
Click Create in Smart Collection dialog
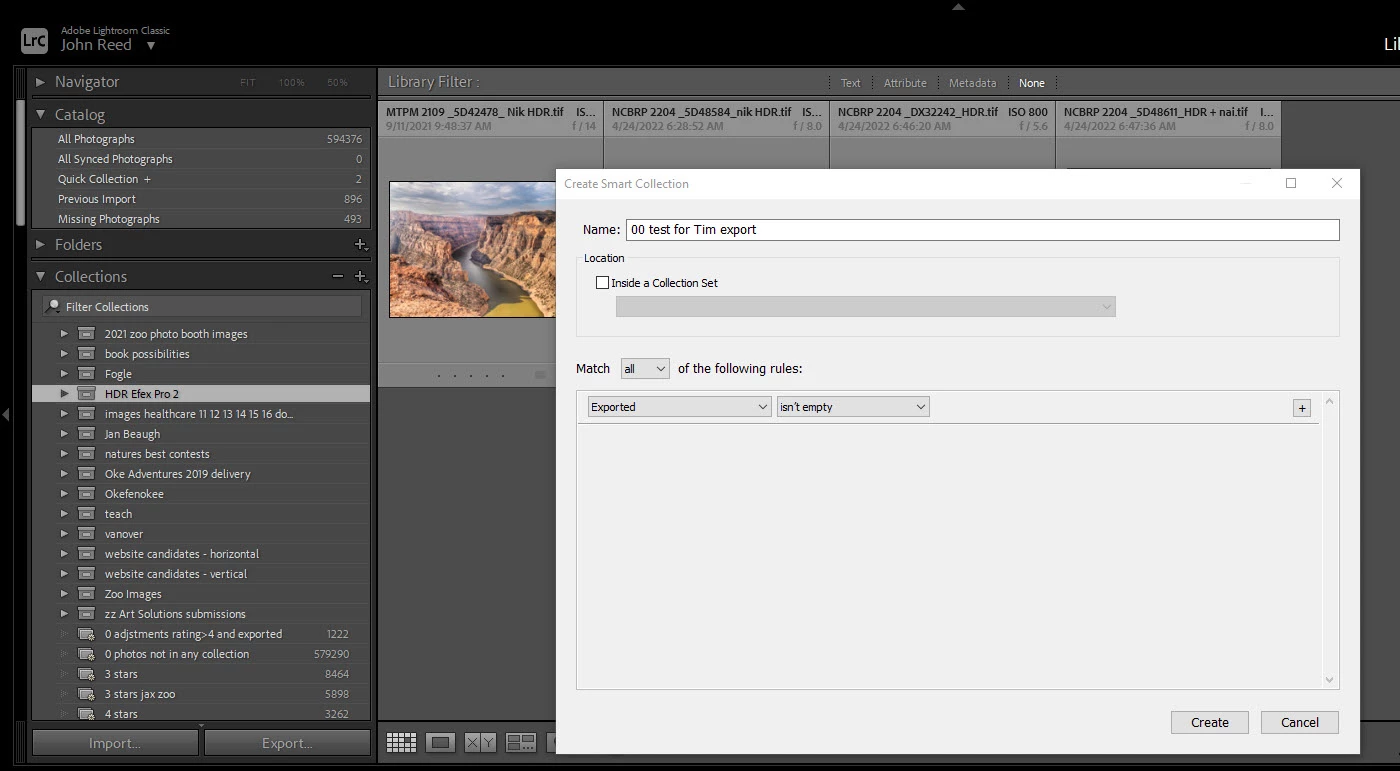[1210, 722]
